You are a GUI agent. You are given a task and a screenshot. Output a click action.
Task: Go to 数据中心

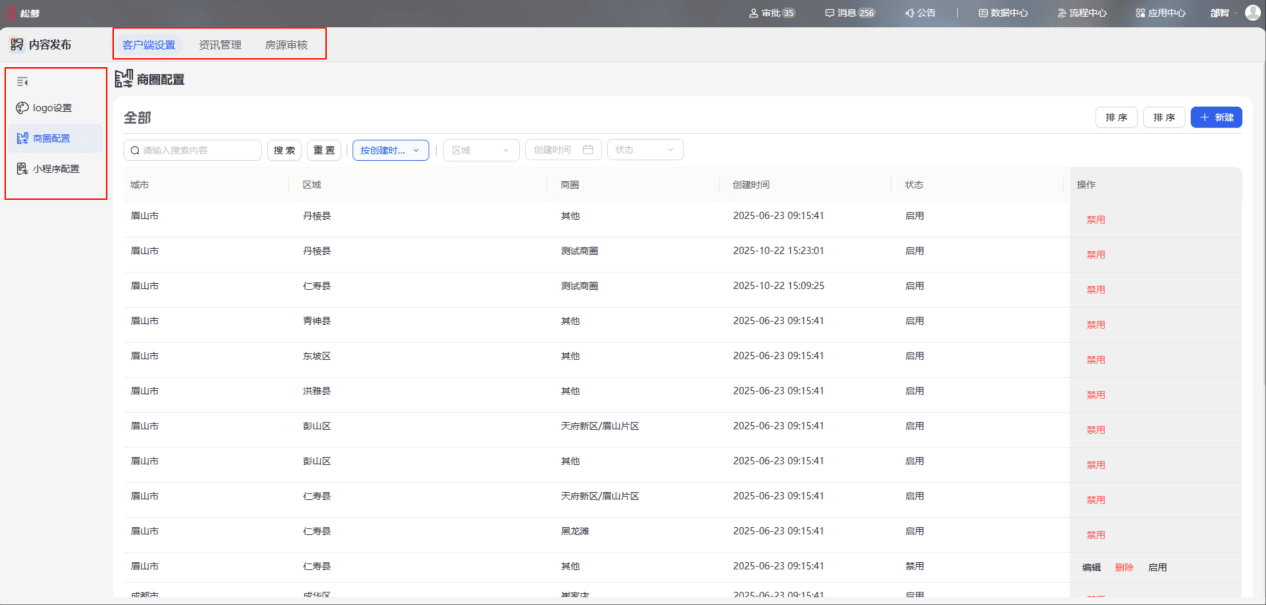click(x=1003, y=13)
